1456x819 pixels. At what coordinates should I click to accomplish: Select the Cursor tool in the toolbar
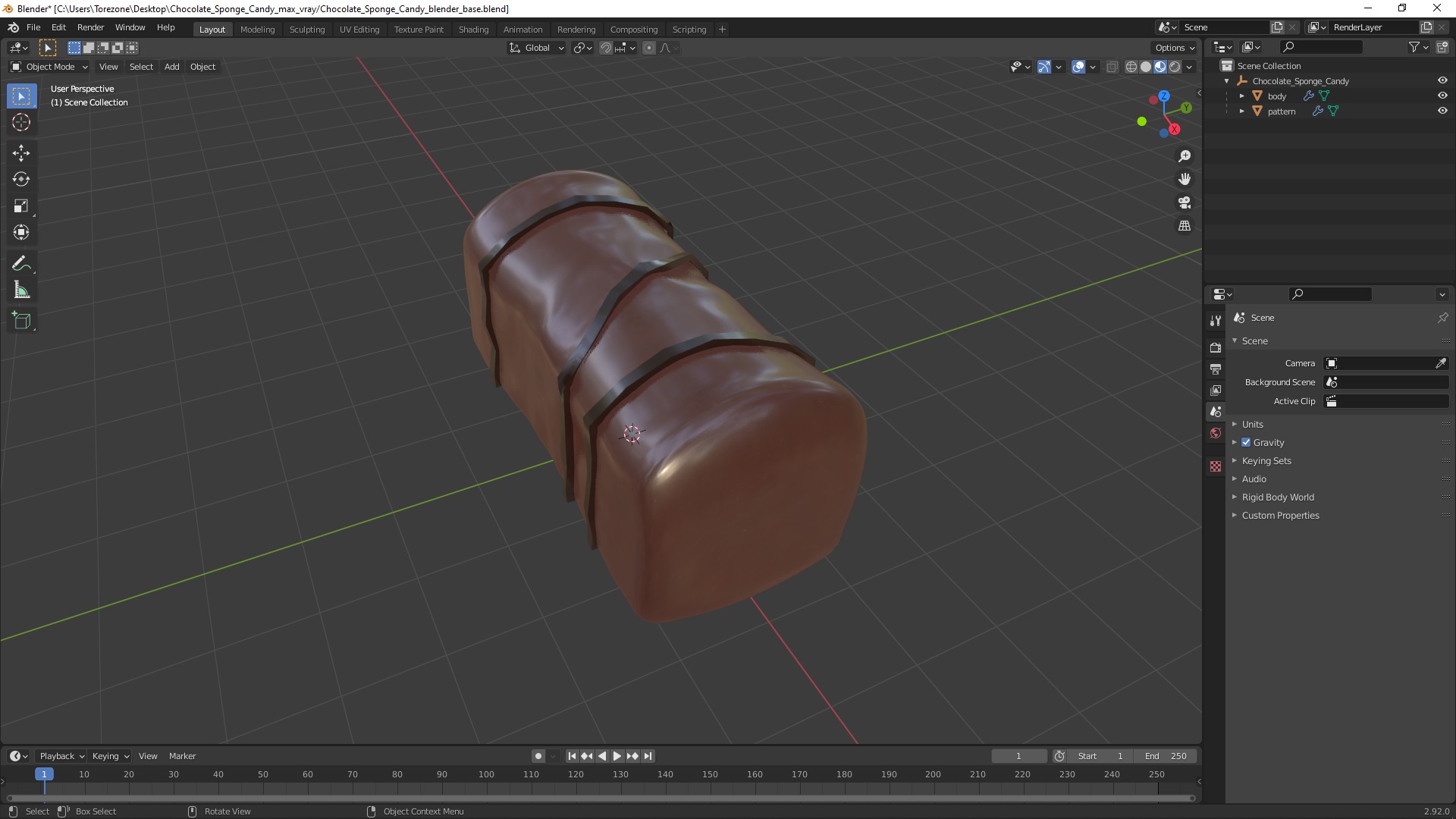(x=21, y=122)
